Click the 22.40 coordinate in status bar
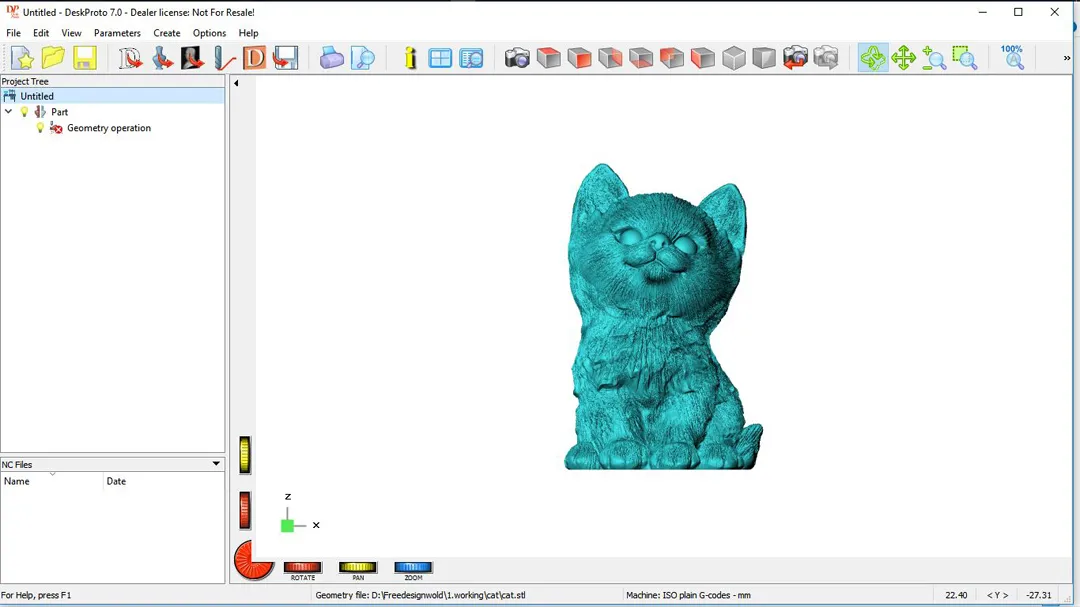 coord(956,595)
